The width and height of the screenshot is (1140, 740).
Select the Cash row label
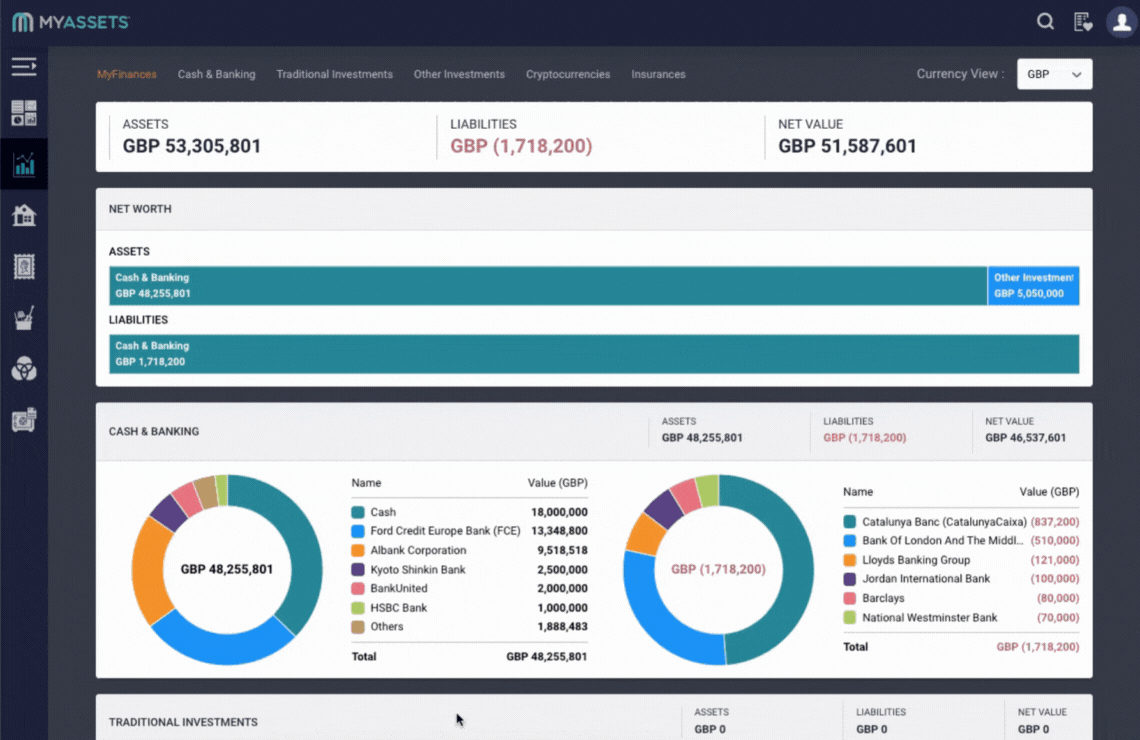point(383,512)
